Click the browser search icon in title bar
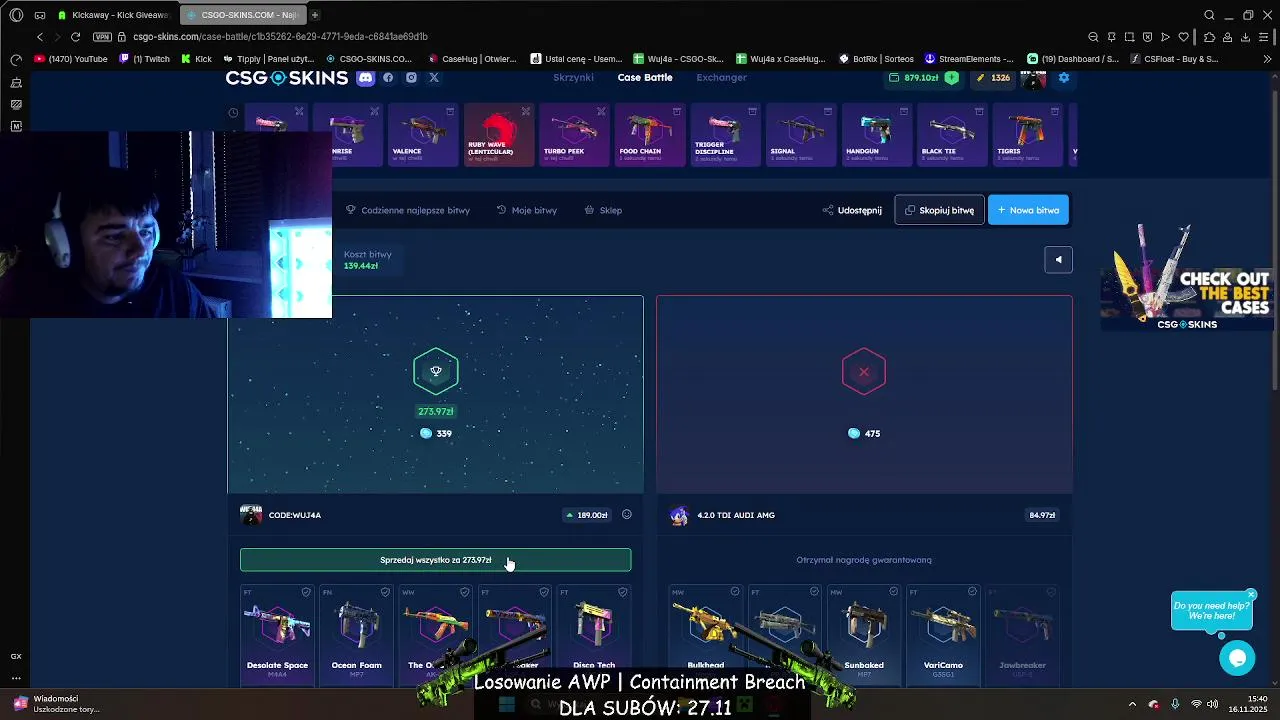This screenshot has width=1280, height=720. (x=1209, y=15)
